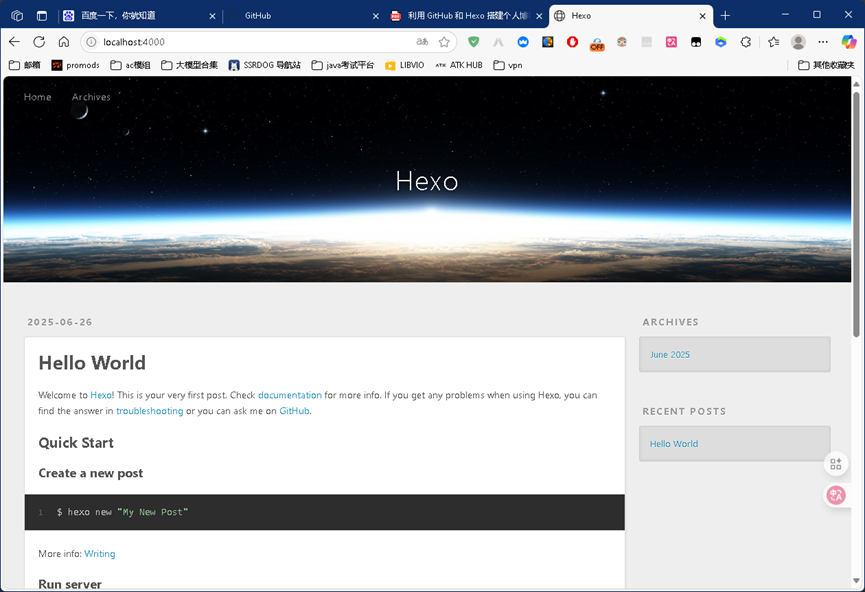Add this page to favorites star
Screen dimensions: 865x592
click(444, 42)
